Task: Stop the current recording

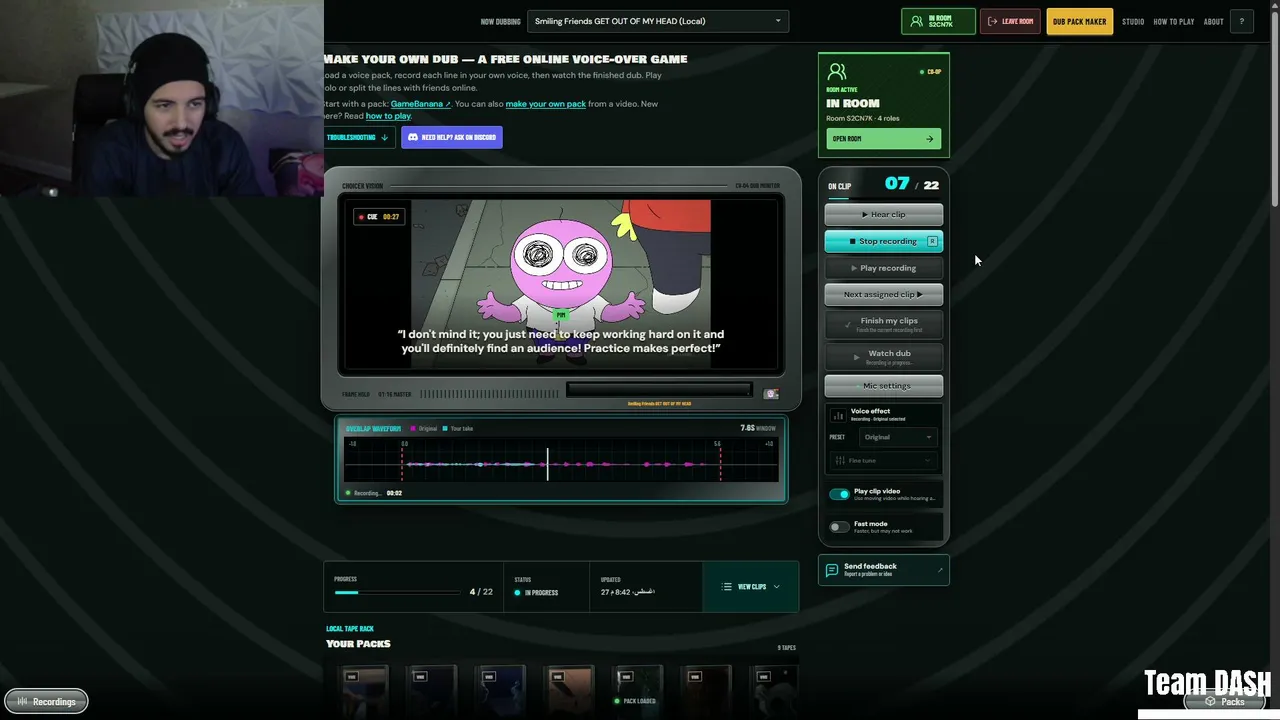Action: 883,241
